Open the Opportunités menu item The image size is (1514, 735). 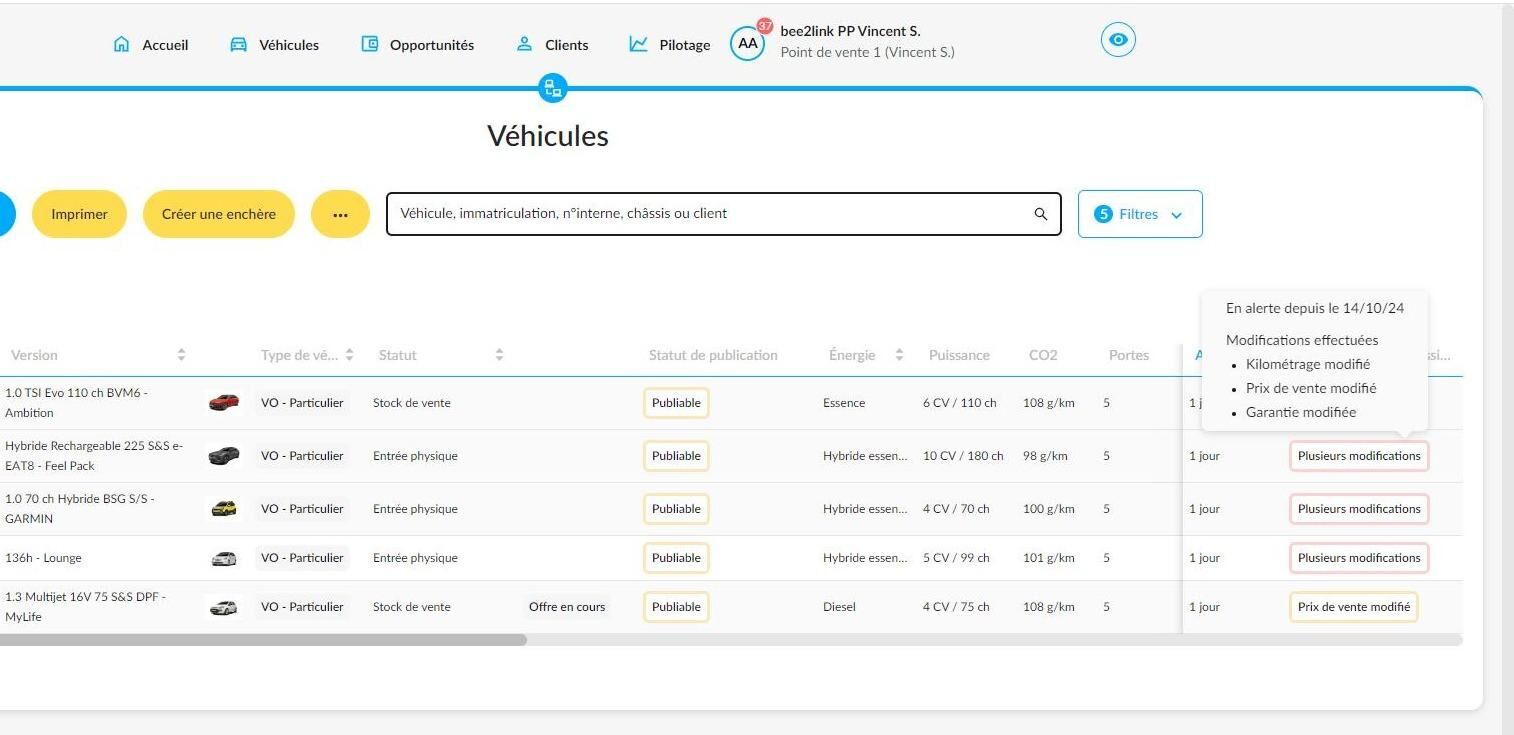pos(418,45)
